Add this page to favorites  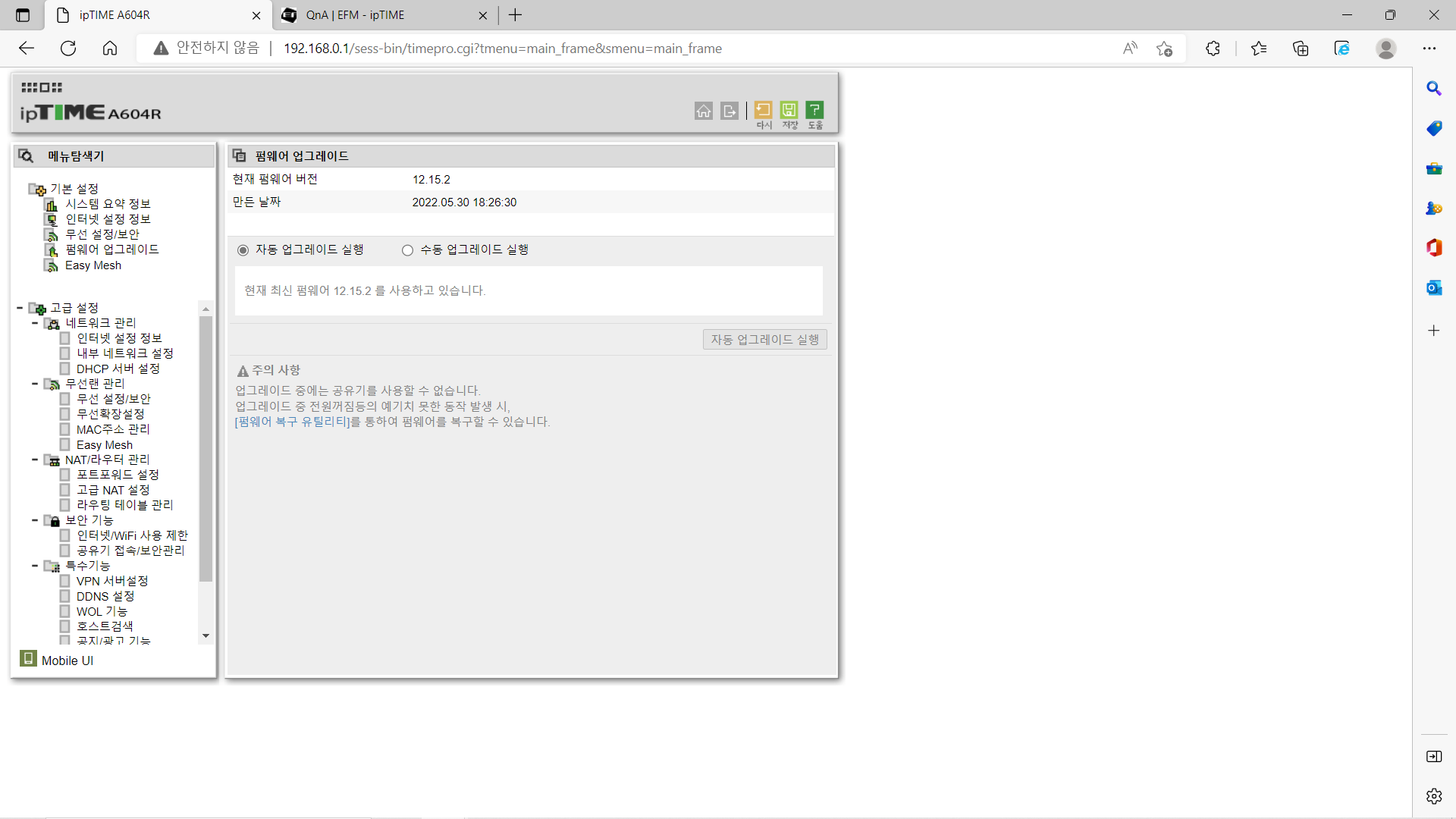pyautogui.click(x=1165, y=49)
